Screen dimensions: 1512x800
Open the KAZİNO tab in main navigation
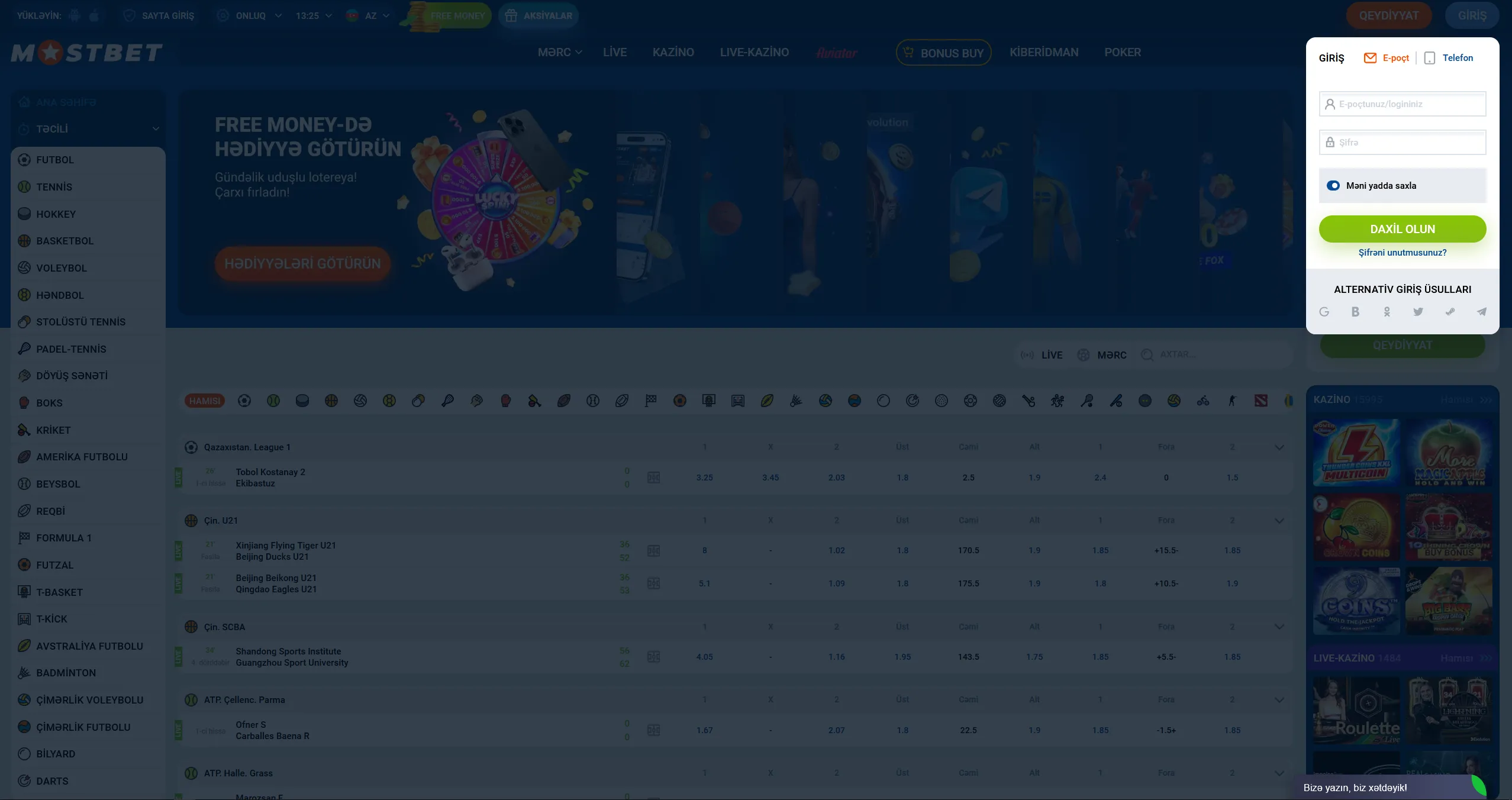tap(673, 52)
